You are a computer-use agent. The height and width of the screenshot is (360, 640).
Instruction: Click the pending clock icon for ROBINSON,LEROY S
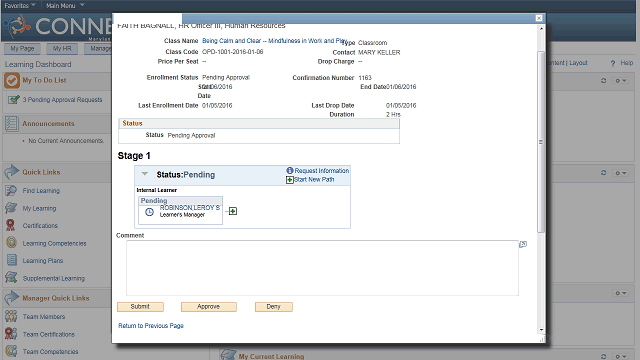click(149, 212)
